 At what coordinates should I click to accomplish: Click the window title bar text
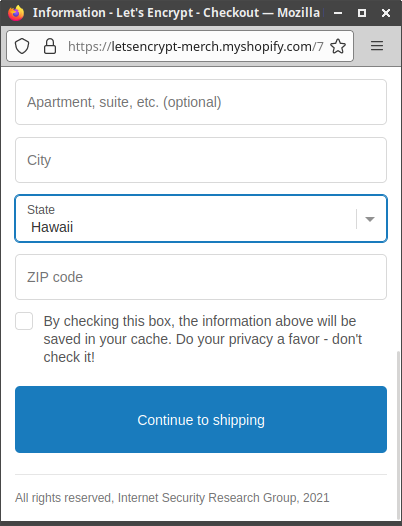(176, 13)
